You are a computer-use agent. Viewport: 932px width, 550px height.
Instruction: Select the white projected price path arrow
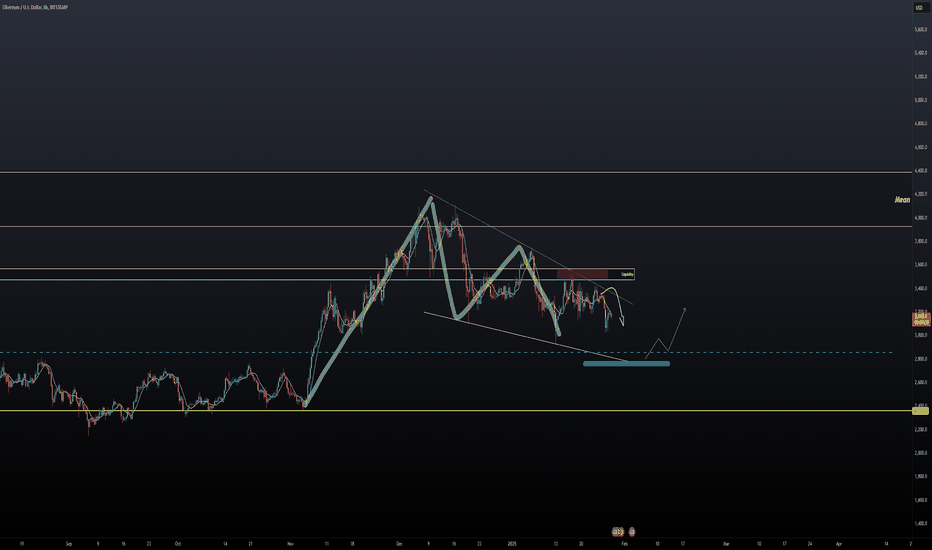(x=666, y=334)
